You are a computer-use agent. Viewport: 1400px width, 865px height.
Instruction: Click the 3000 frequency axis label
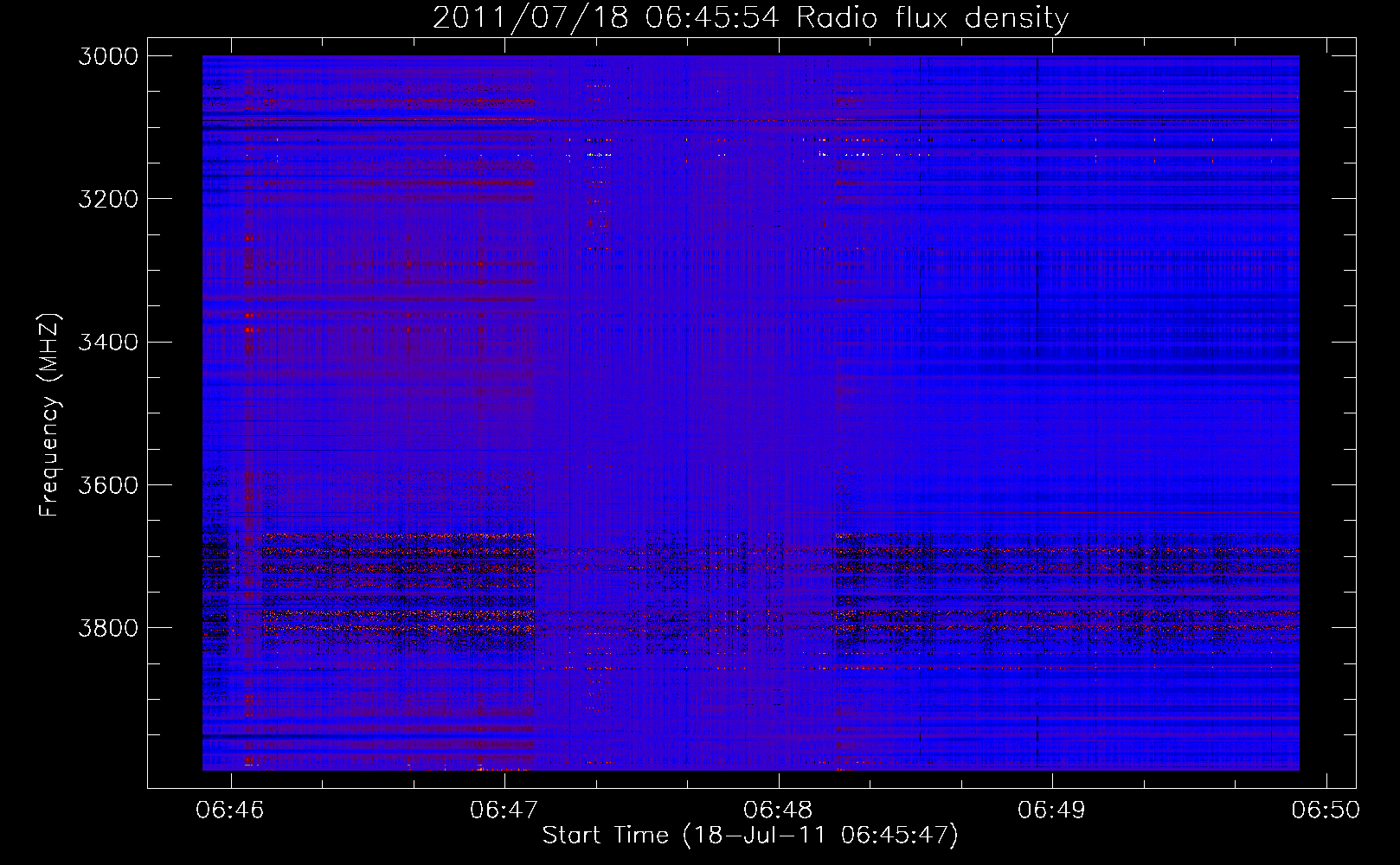(x=108, y=56)
